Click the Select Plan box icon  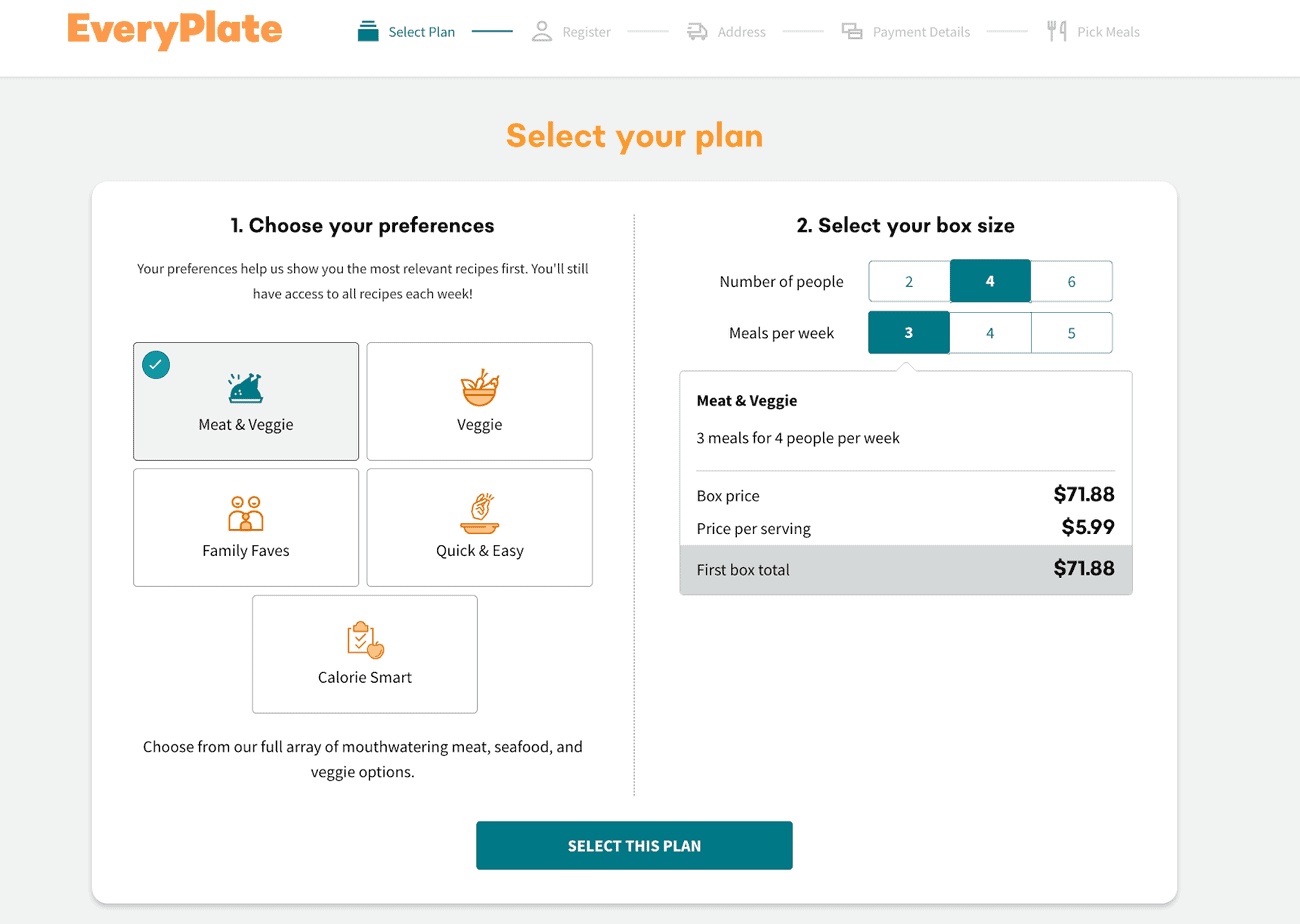point(369,32)
